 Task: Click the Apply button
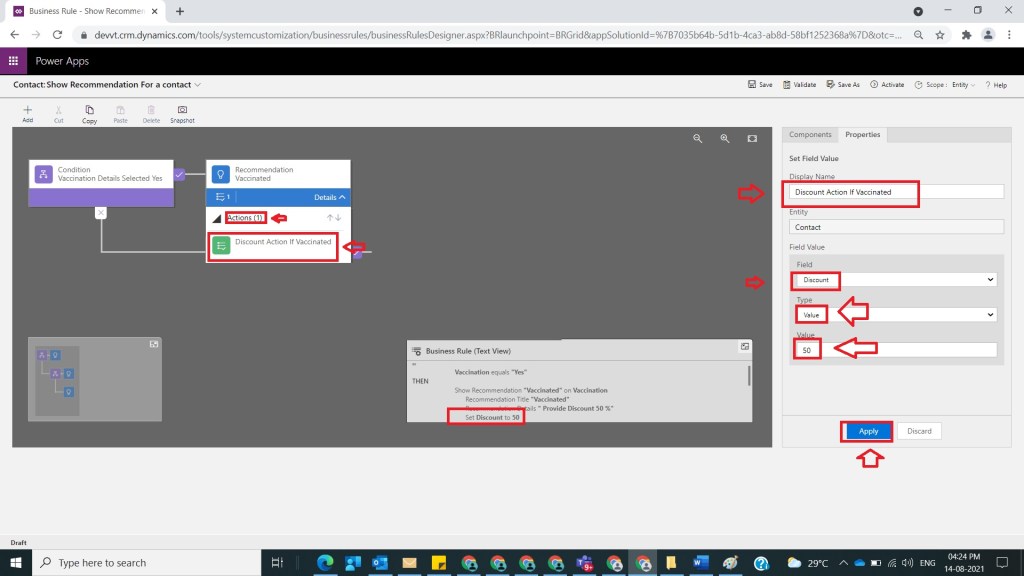(x=868, y=431)
